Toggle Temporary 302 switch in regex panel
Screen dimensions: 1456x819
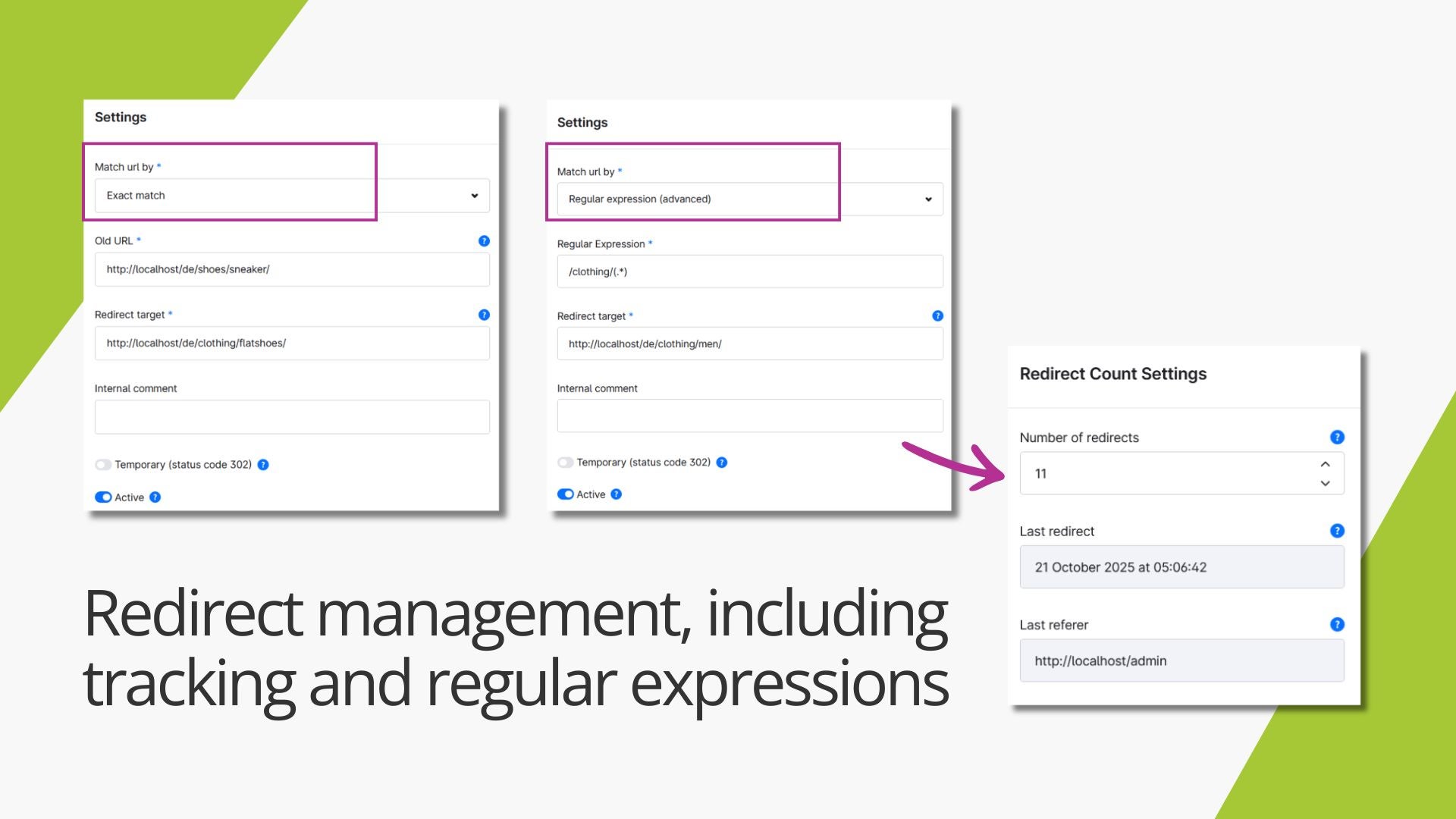point(565,463)
